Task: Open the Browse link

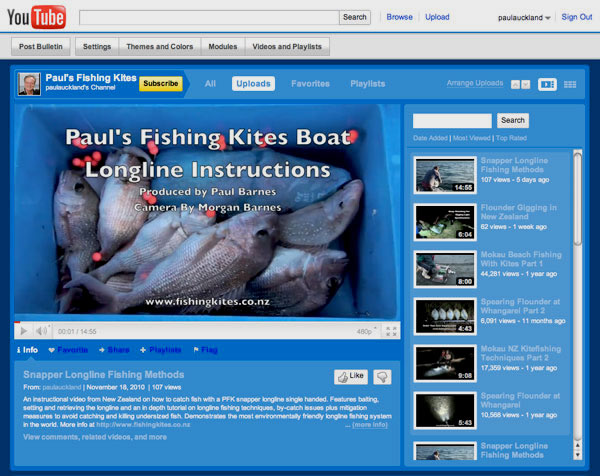Action: (x=399, y=17)
